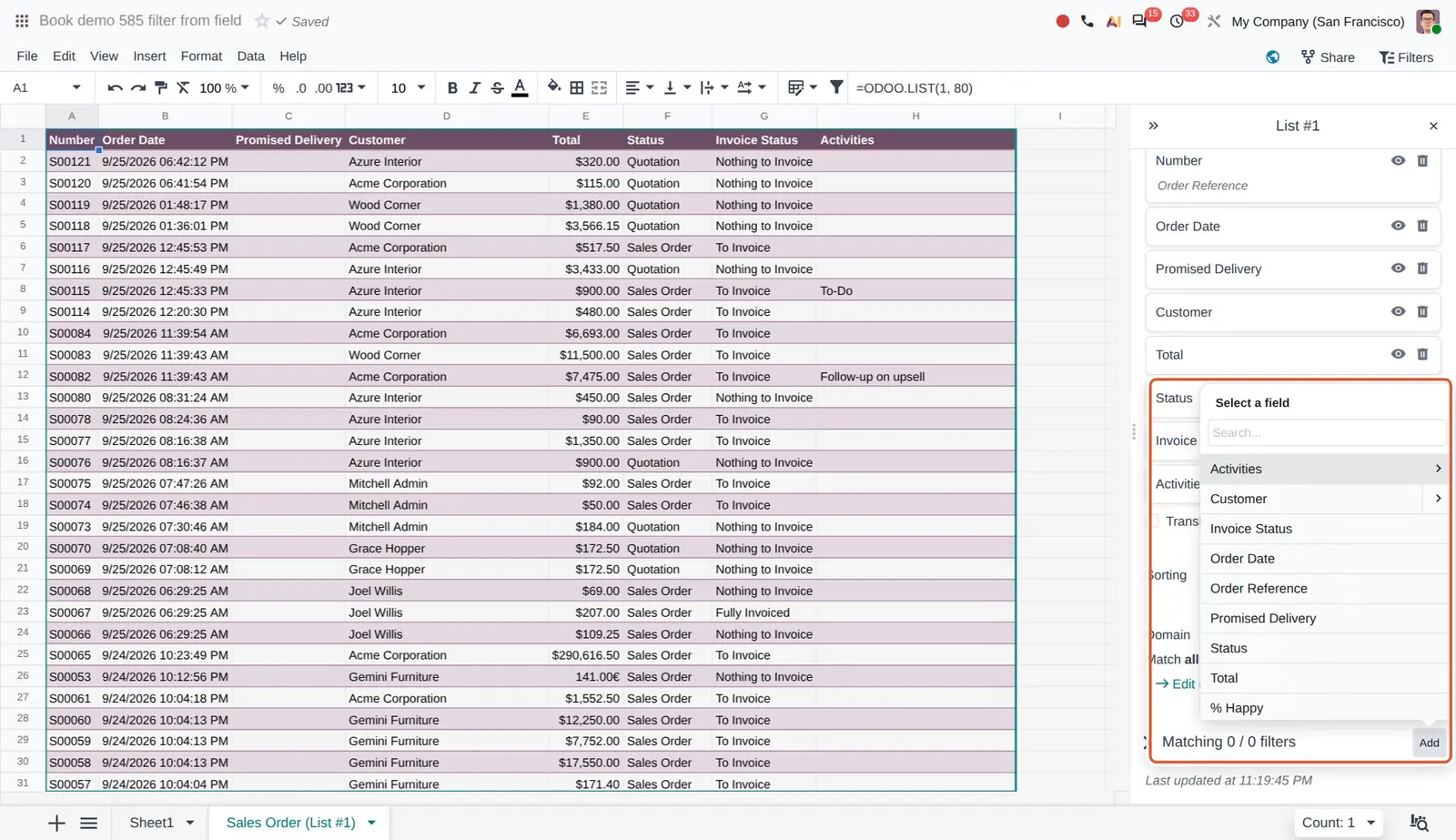Expand Customer field submenu arrow

[x=1437, y=499]
